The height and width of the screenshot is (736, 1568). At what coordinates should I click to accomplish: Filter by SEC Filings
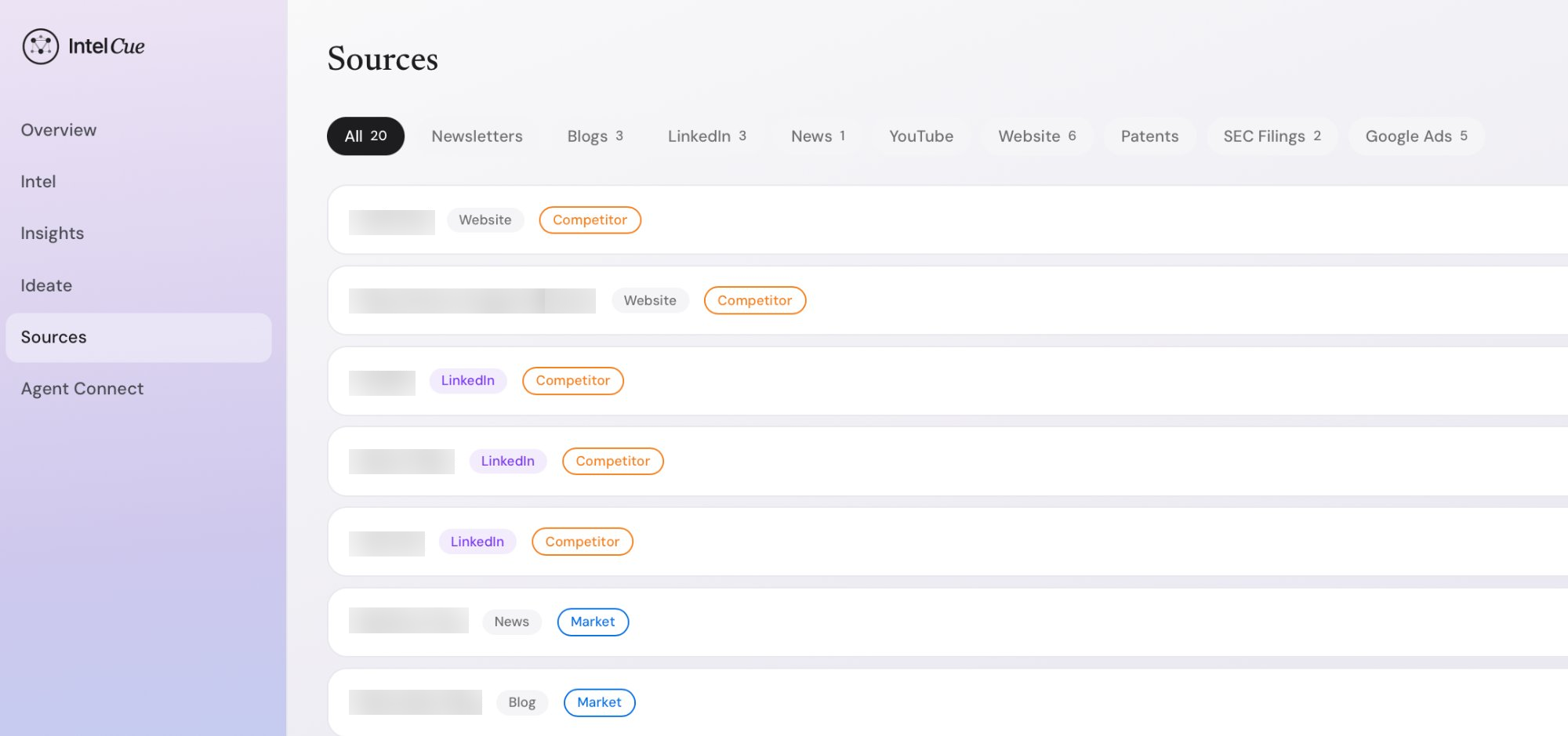click(1272, 136)
